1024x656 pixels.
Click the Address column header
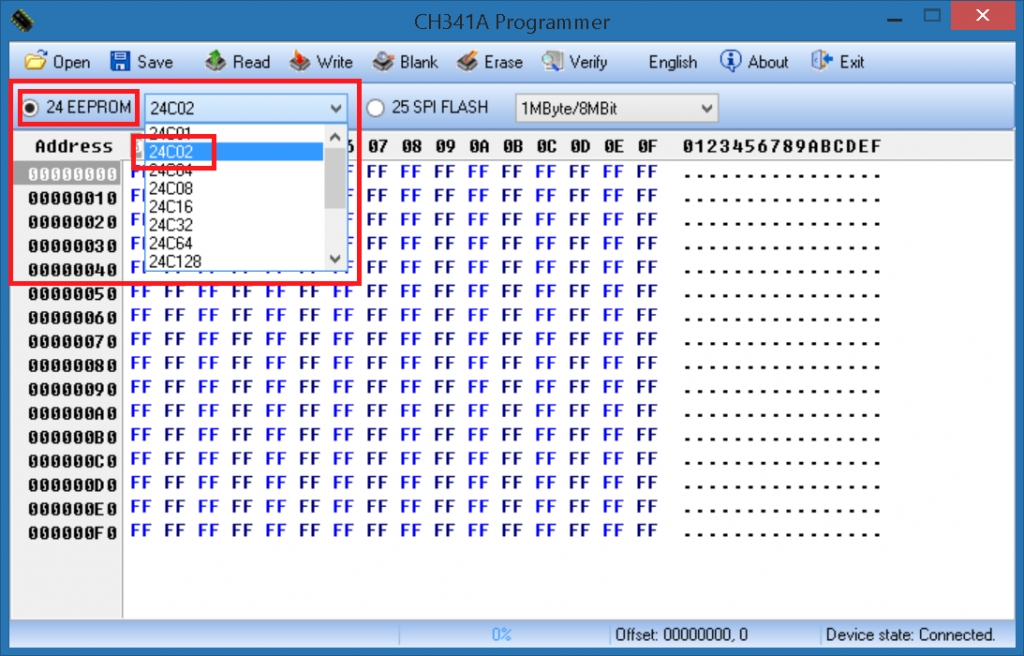pyautogui.click(x=74, y=146)
